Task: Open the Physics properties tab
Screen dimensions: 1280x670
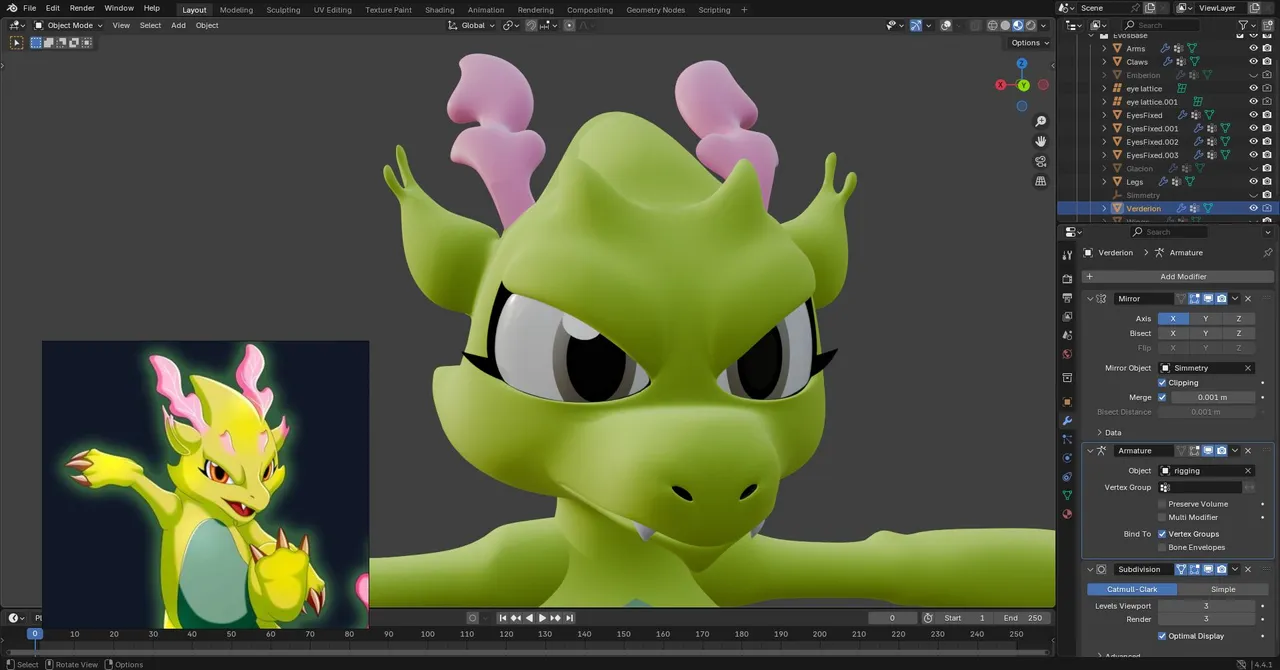Action: click(x=1067, y=458)
